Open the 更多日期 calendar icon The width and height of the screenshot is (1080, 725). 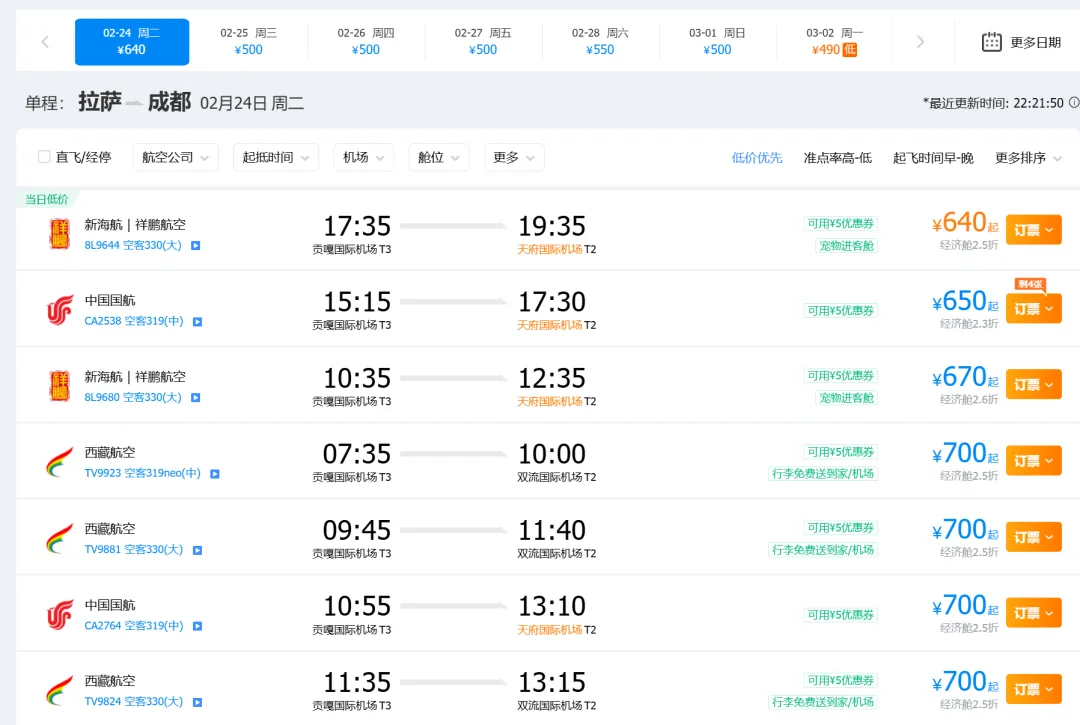(992, 42)
